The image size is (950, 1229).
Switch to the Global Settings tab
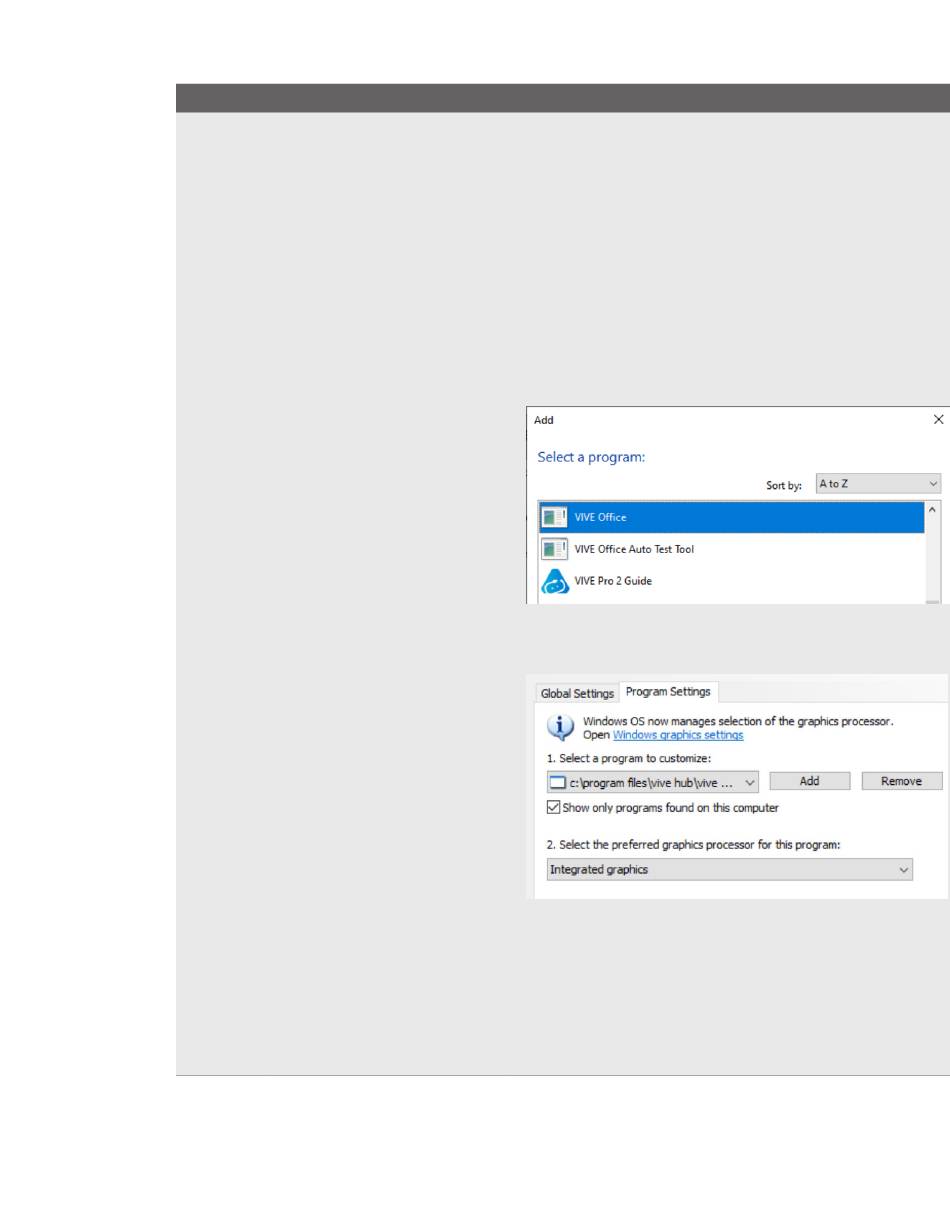click(577, 693)
